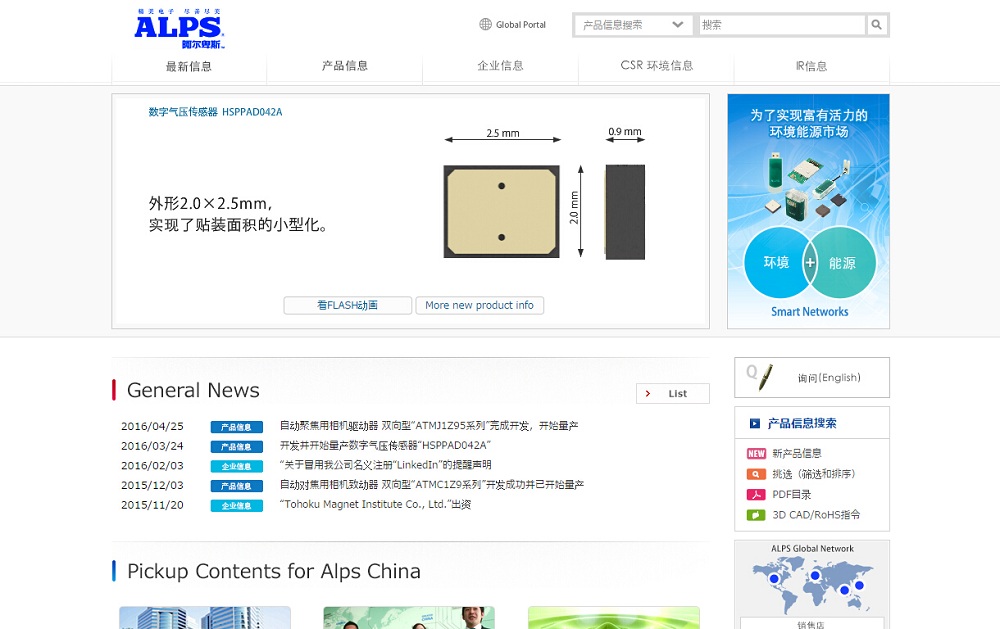This screenshot has height=629, width=1000.
Task: Click the date 2016/04/25
Action: click(x=152, y=426)
